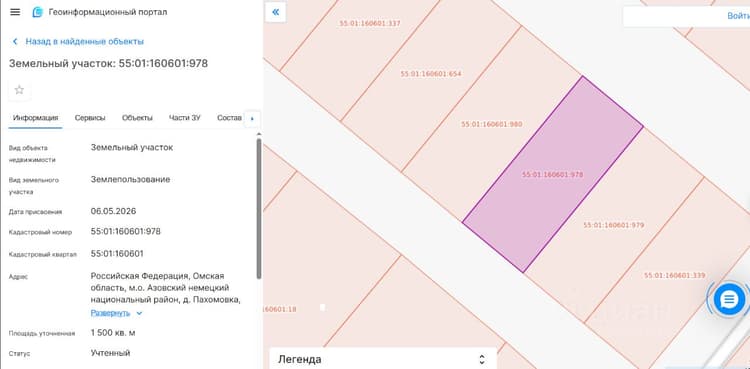Click the back arrow to found objects
Screen dimensions: 750x369
click(x=15, y=42)
